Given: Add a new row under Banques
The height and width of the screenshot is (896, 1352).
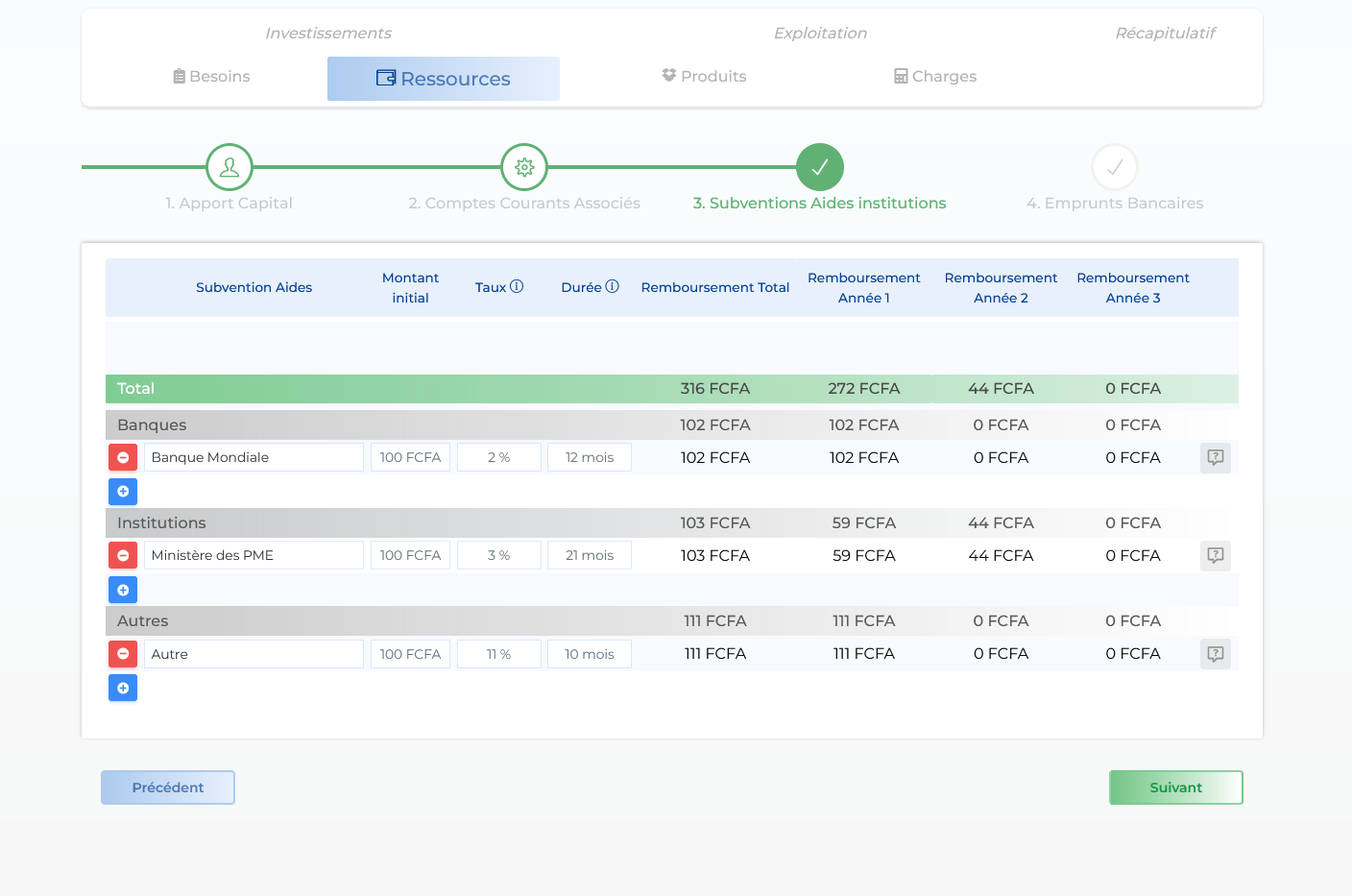Looking at the screenshot, I should (123, 492).
